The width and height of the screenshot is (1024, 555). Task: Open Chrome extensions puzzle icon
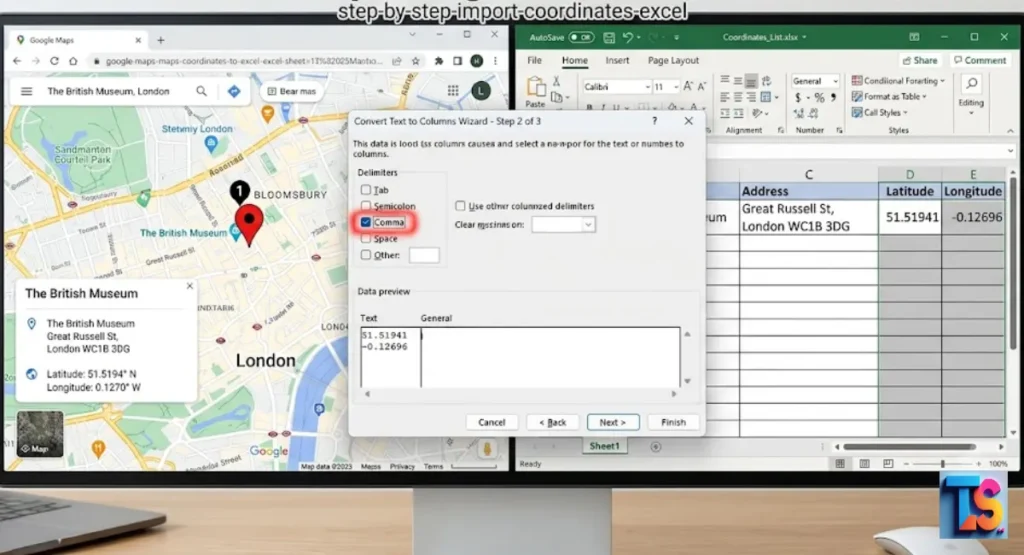pyautogui.click(x=439, y=61)
